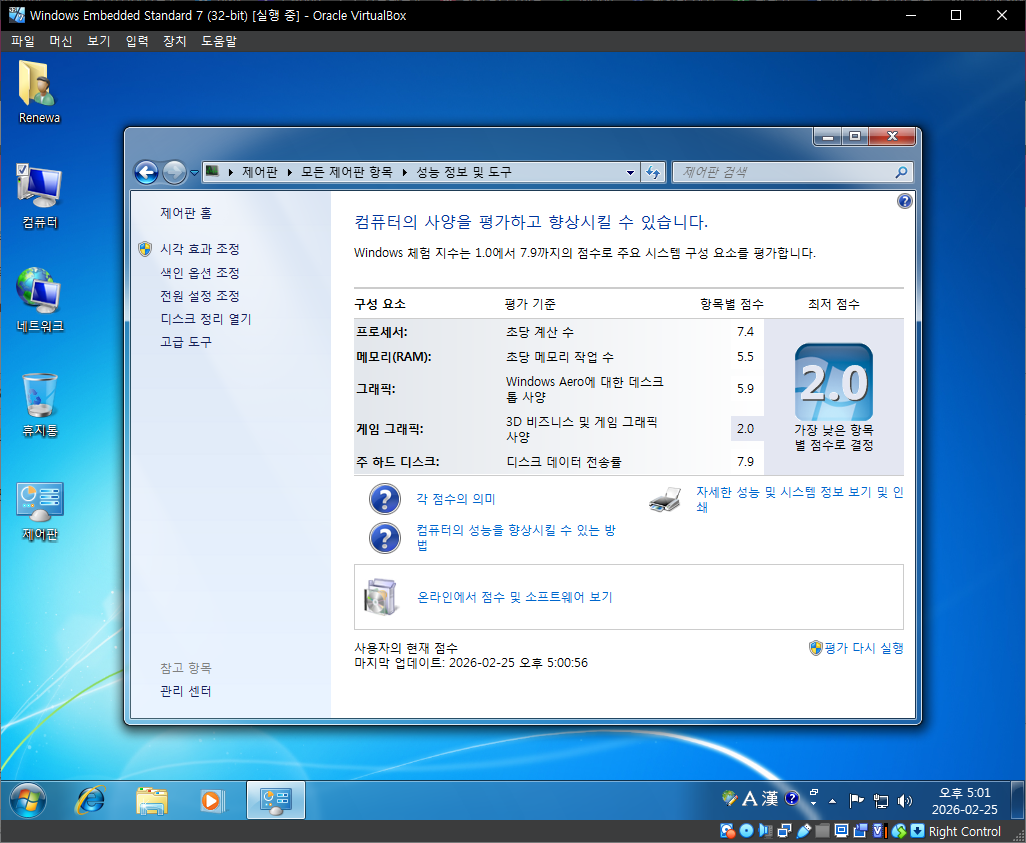Open the Renewa folder on desktop
Image resolution: width=1026 pixels, height=843 pixels.
pyautogui.click(x=39, y=91)
